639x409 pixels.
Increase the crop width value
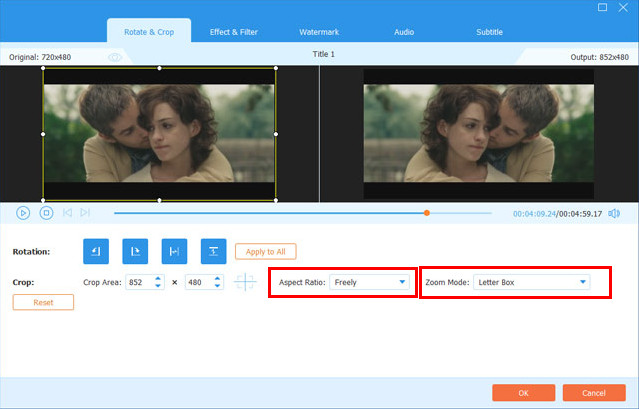click(158, 279)
